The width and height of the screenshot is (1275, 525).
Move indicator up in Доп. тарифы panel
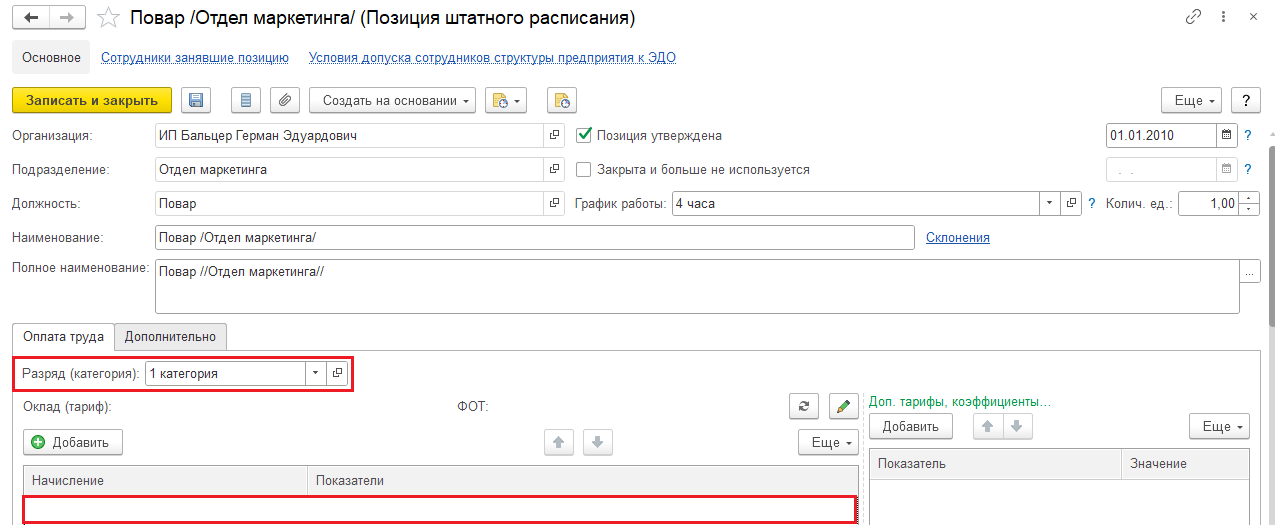(x=988, y=426)
